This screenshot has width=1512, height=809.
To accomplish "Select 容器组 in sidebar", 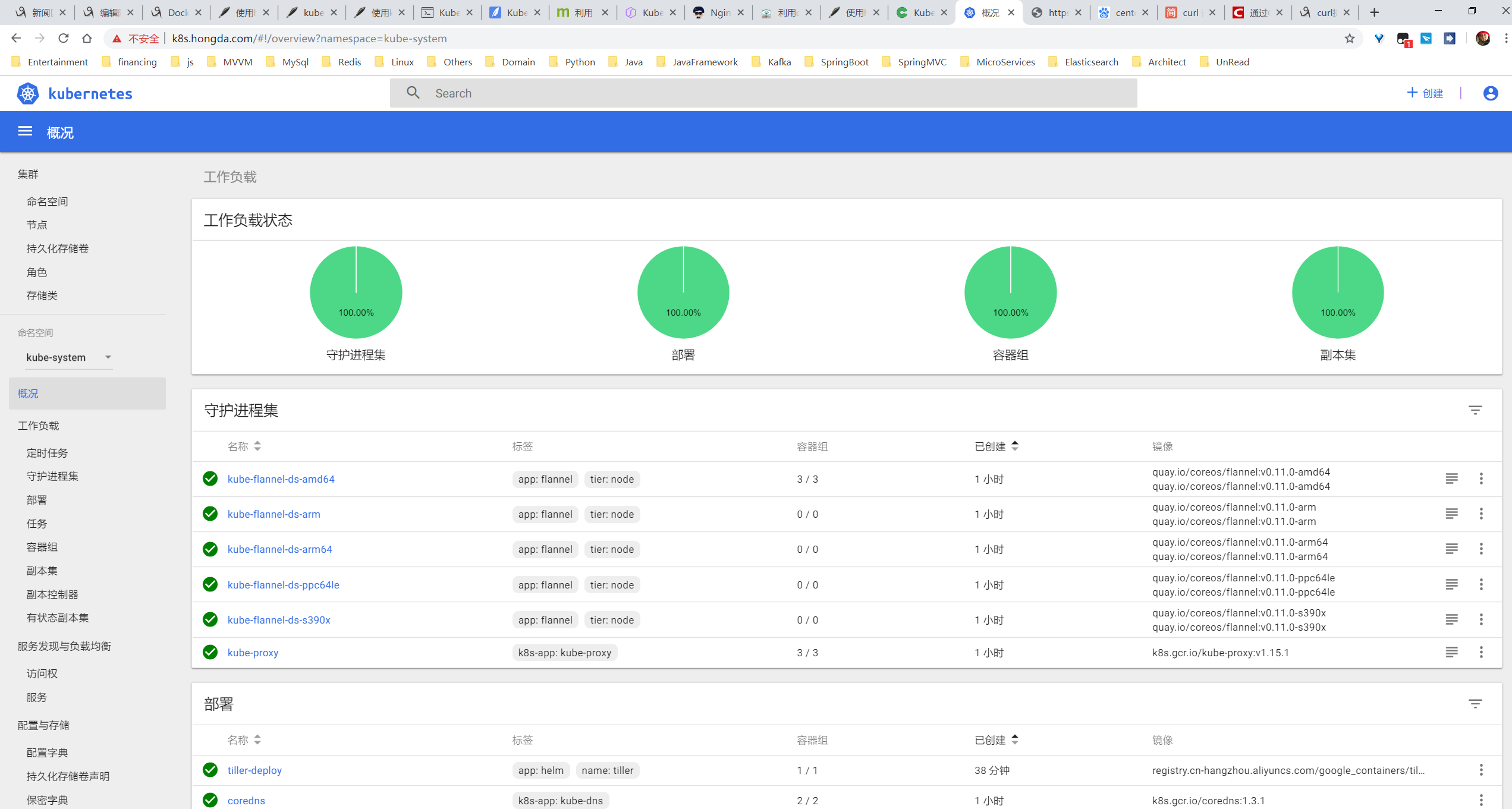I will (x=42, y=547).
